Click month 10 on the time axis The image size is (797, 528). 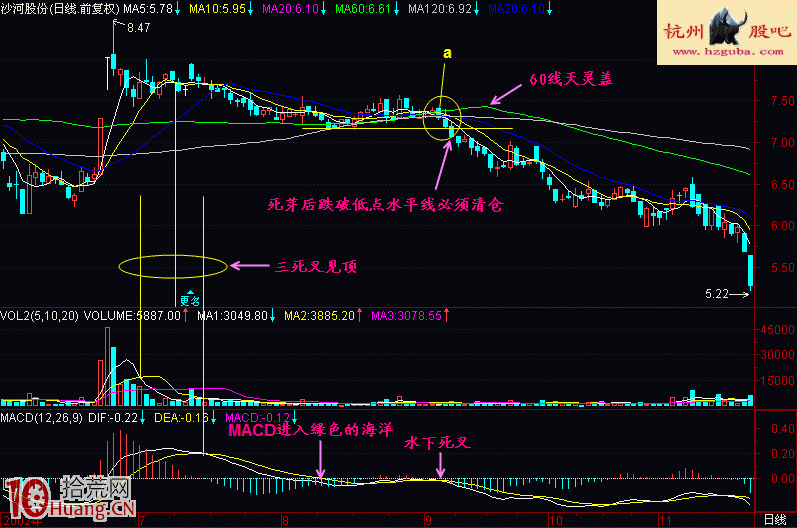[556, 521]
